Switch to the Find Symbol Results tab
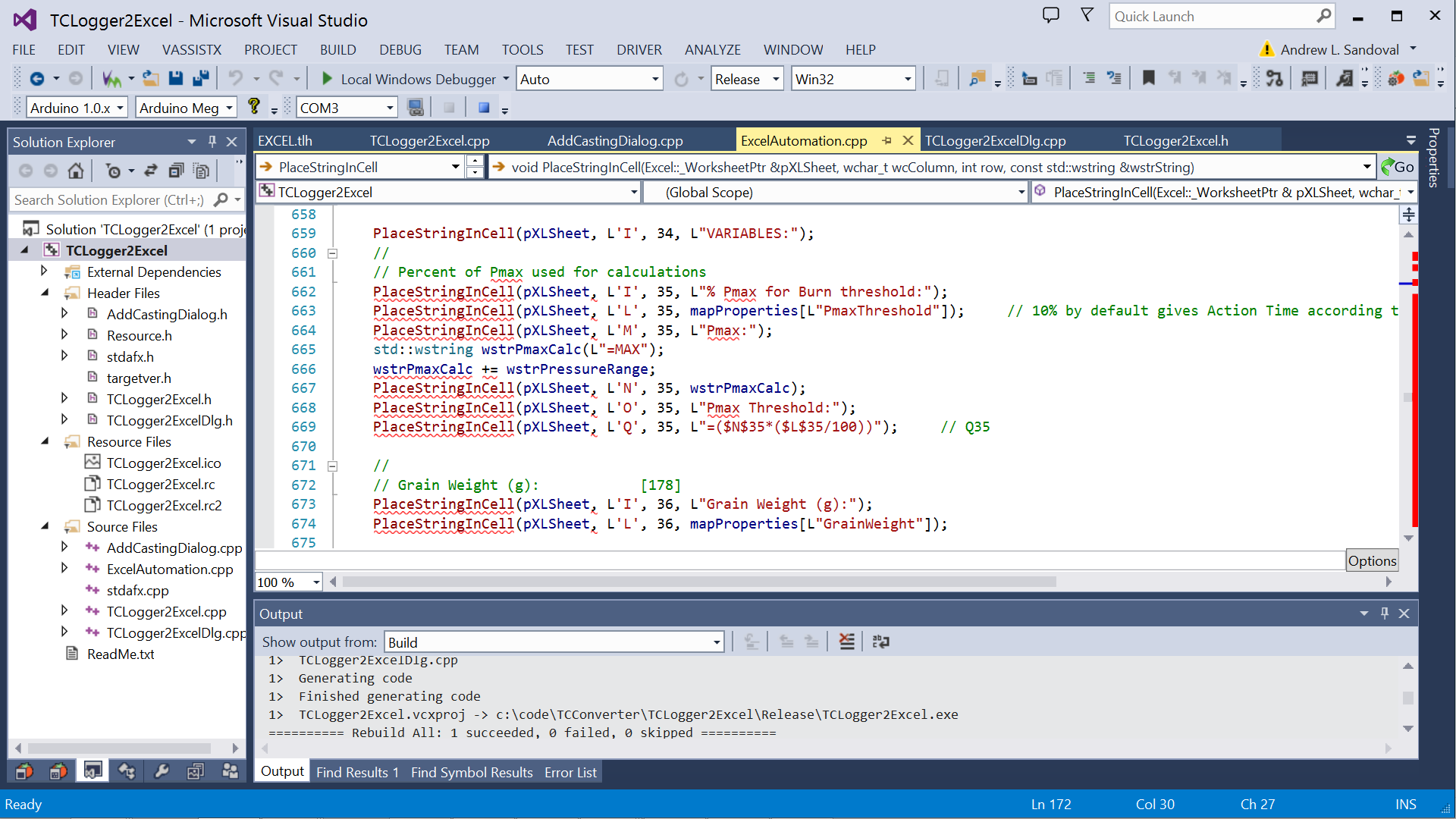The width and height of the screenshot is (1456, 819). coord(472,772)
